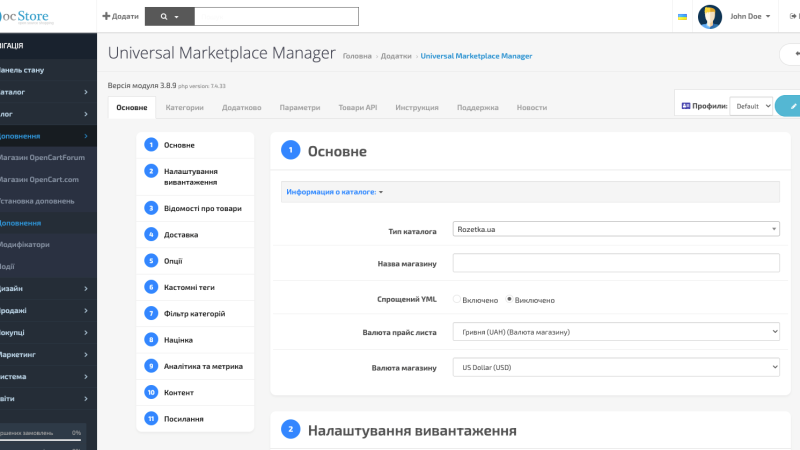Switch to the Додатково tab
This screenshot has height=450, width=800.
click(x=241, y=108)
